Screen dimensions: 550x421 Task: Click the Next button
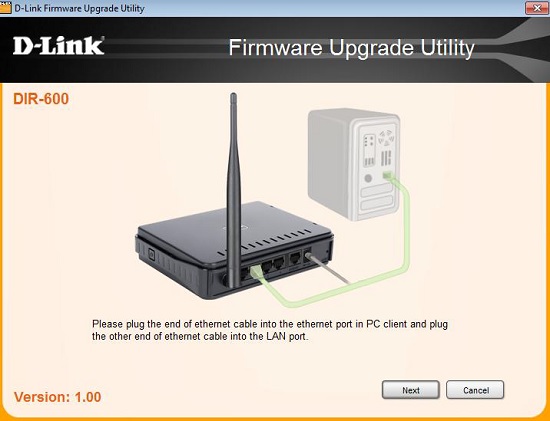tap(410, 390)
